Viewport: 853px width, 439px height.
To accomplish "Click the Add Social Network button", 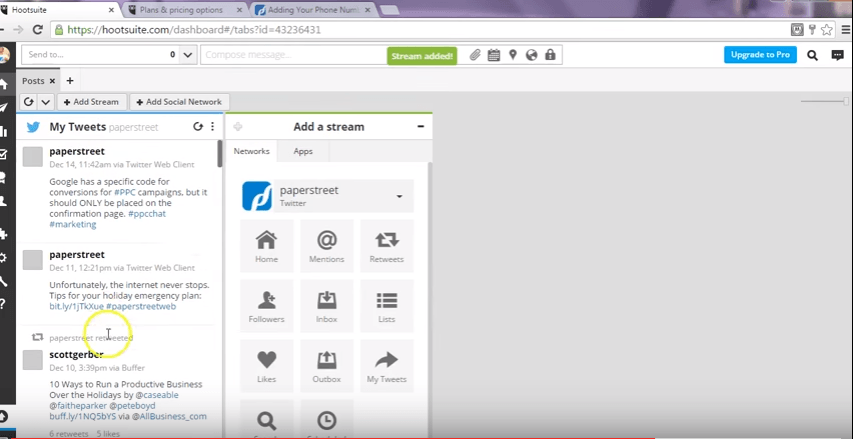I will click(x=179, y=102).
